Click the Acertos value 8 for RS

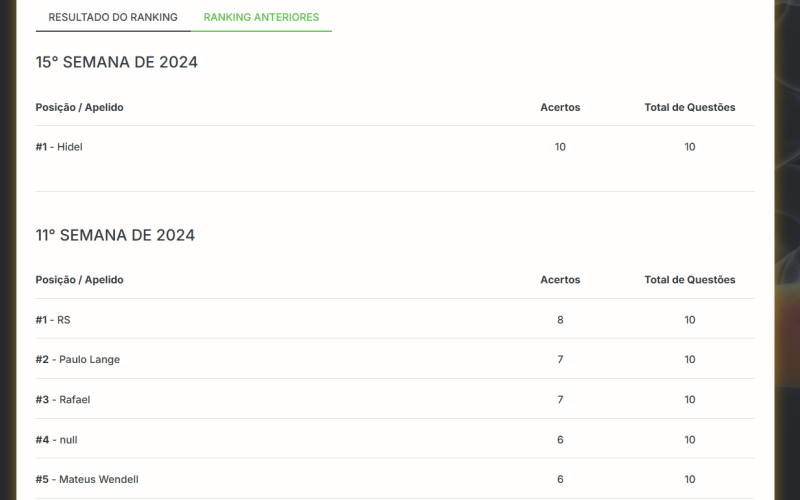point(560,320)
